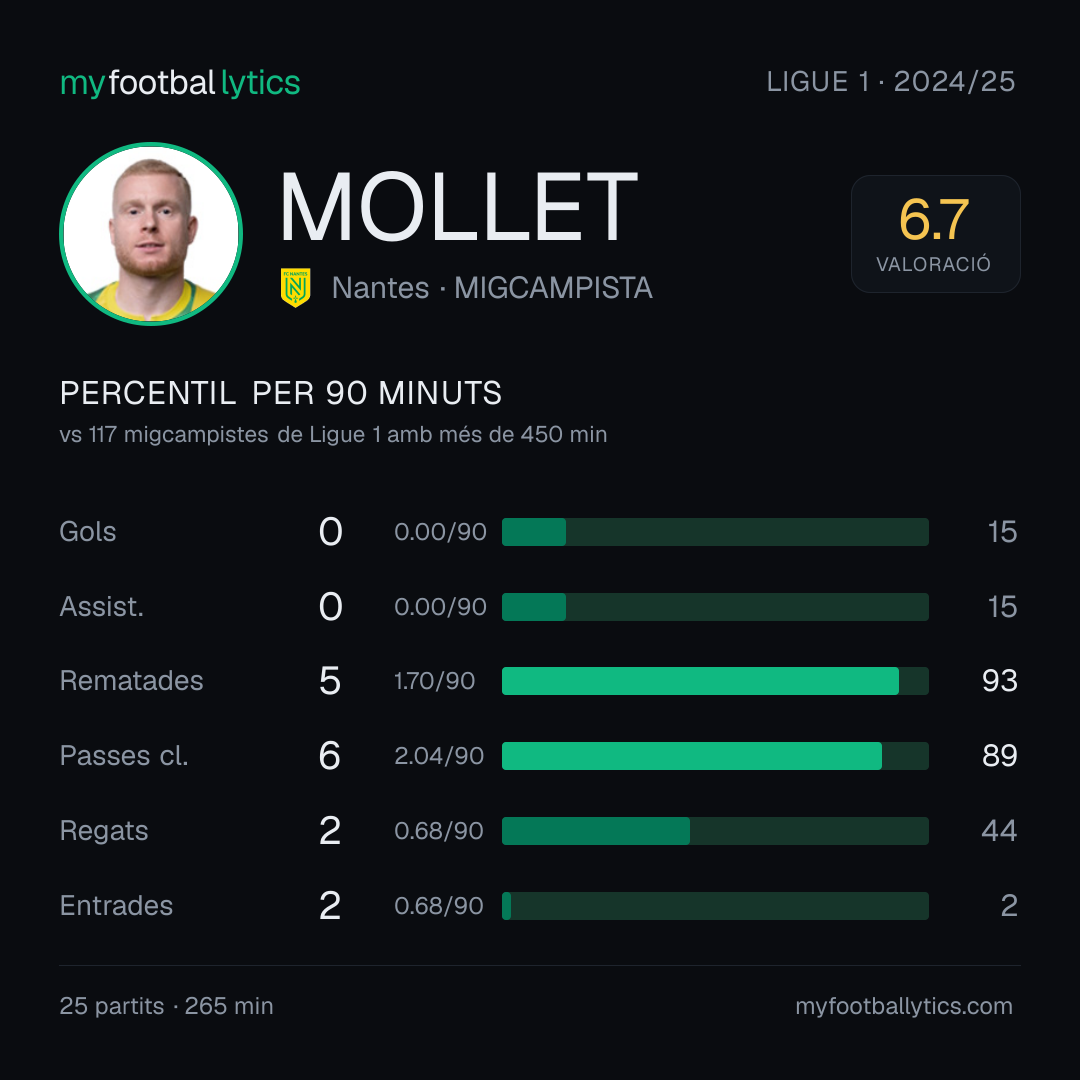The width and height of the screenshot is (1080, 1080).
Task: Click the myfootballytics logo
Action: [180, 83]
